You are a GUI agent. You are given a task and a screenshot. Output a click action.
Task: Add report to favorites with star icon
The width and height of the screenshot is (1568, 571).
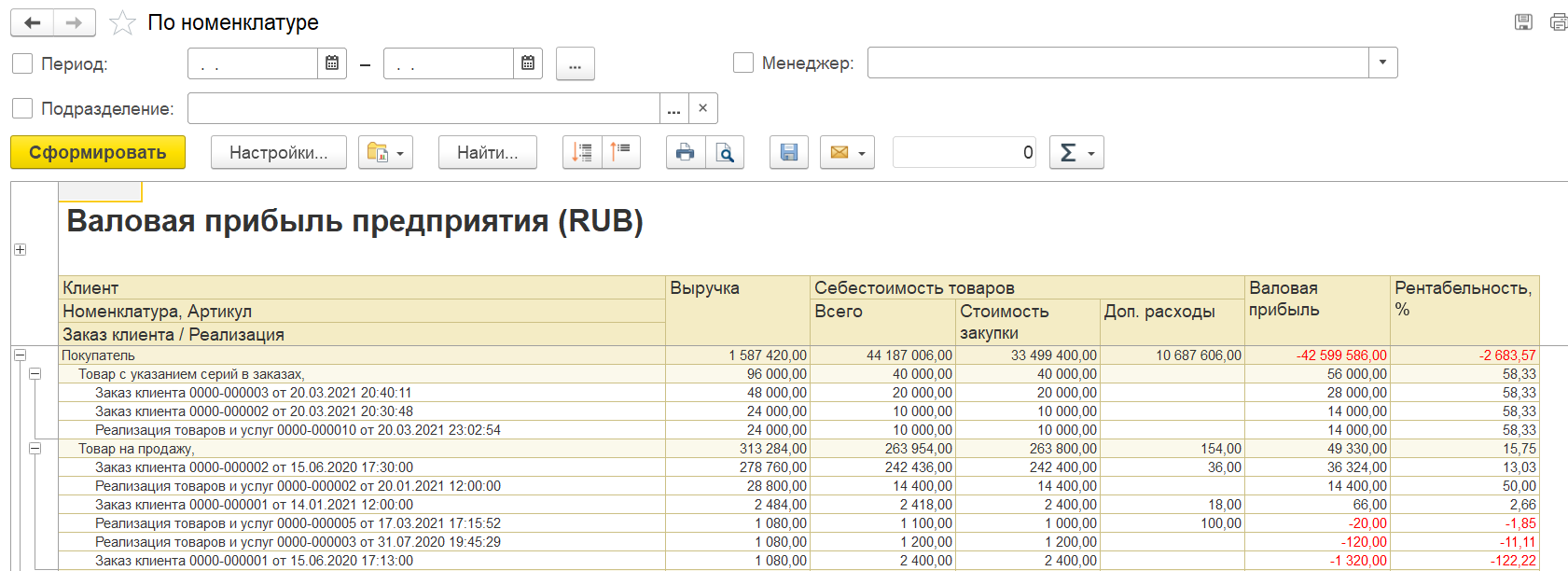(122, 22)
